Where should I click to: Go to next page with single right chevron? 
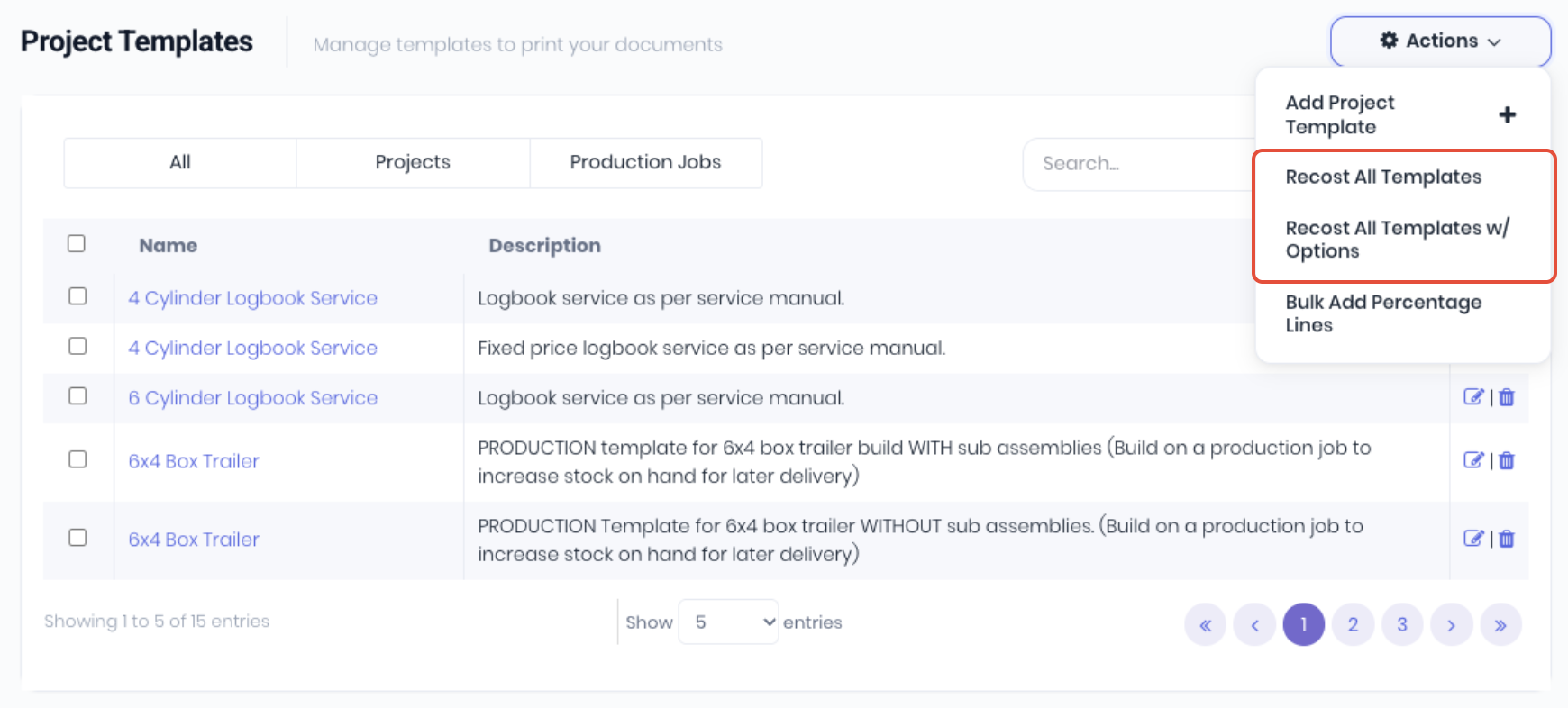[x=1451, y=625]
